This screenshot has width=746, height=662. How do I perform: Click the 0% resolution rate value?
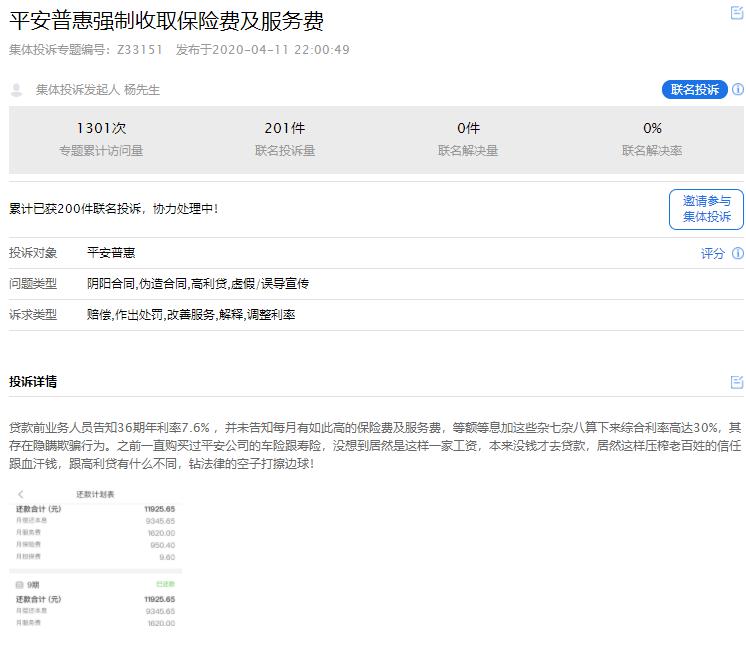point(652,128)
